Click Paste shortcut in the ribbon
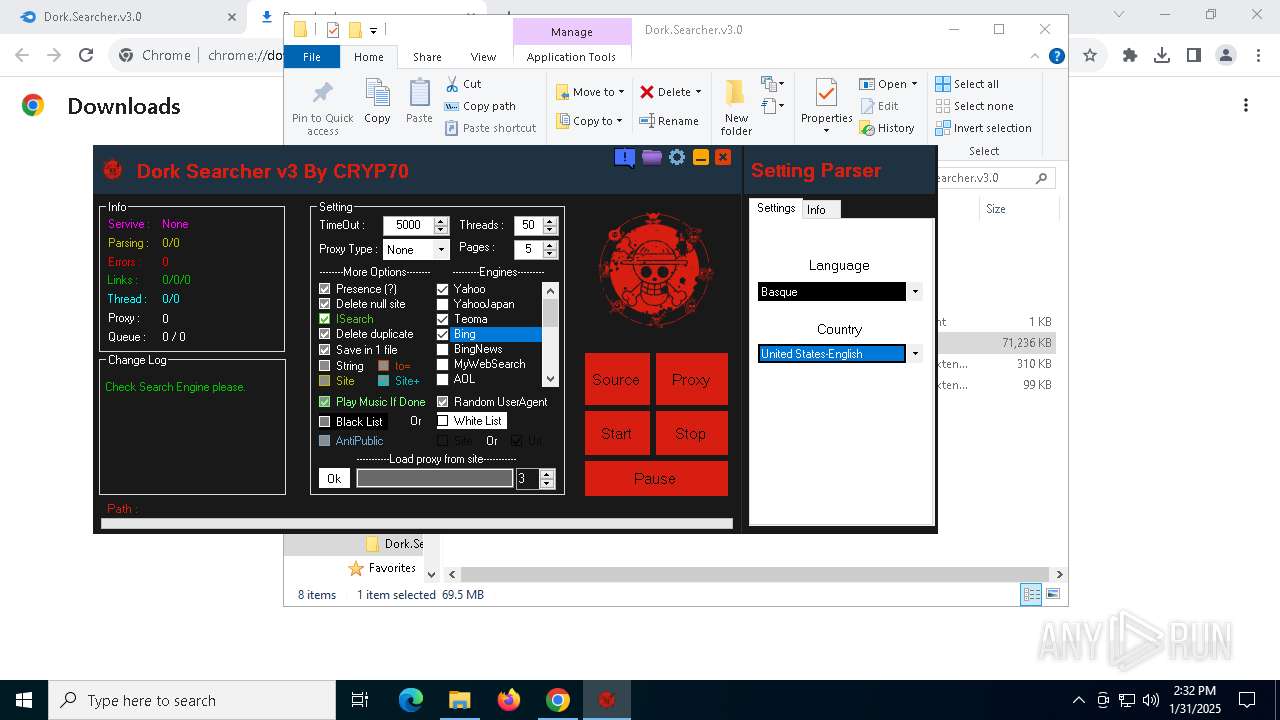 coord(490,128)
